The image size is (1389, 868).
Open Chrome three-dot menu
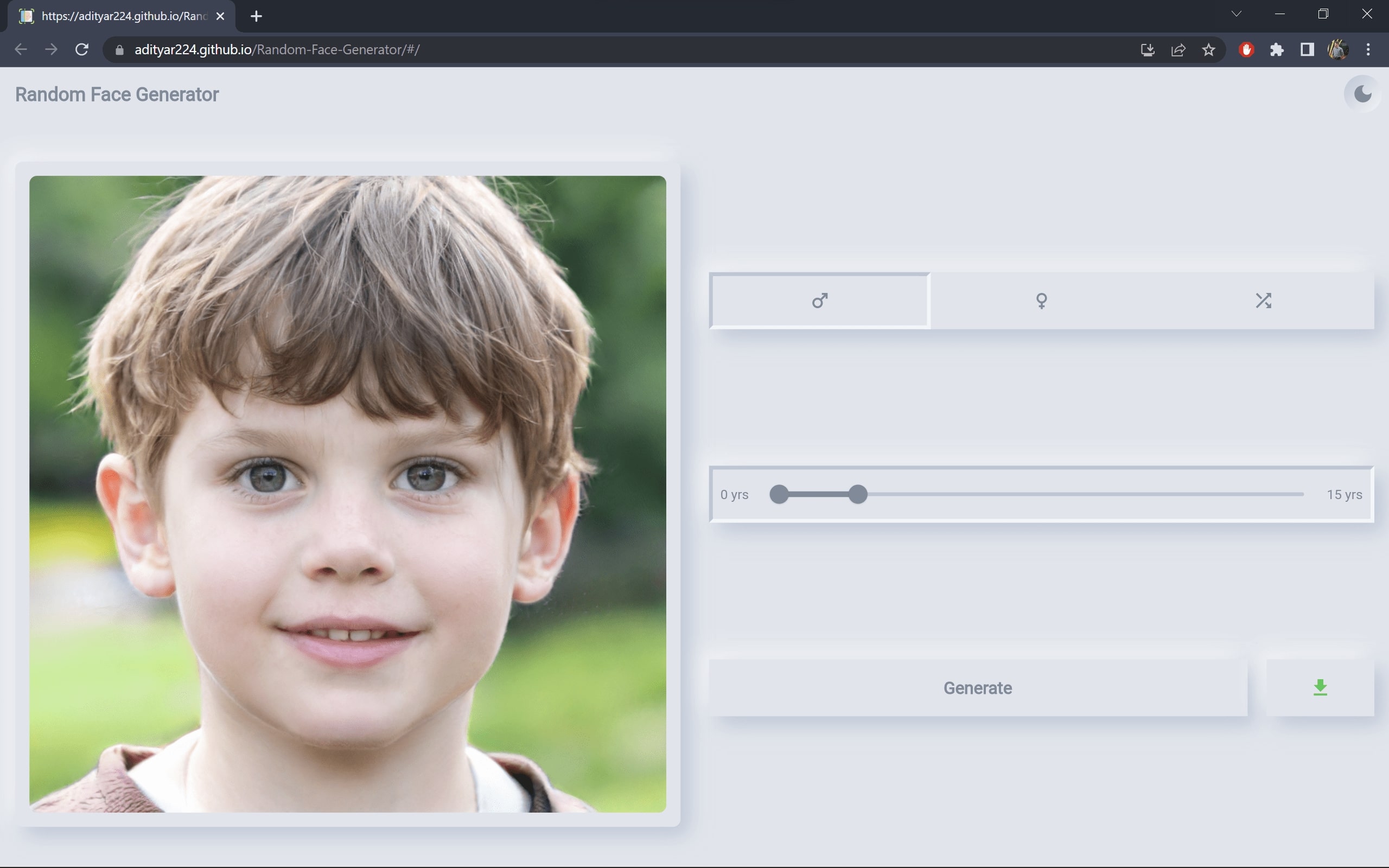click(x=1368, y=50)
